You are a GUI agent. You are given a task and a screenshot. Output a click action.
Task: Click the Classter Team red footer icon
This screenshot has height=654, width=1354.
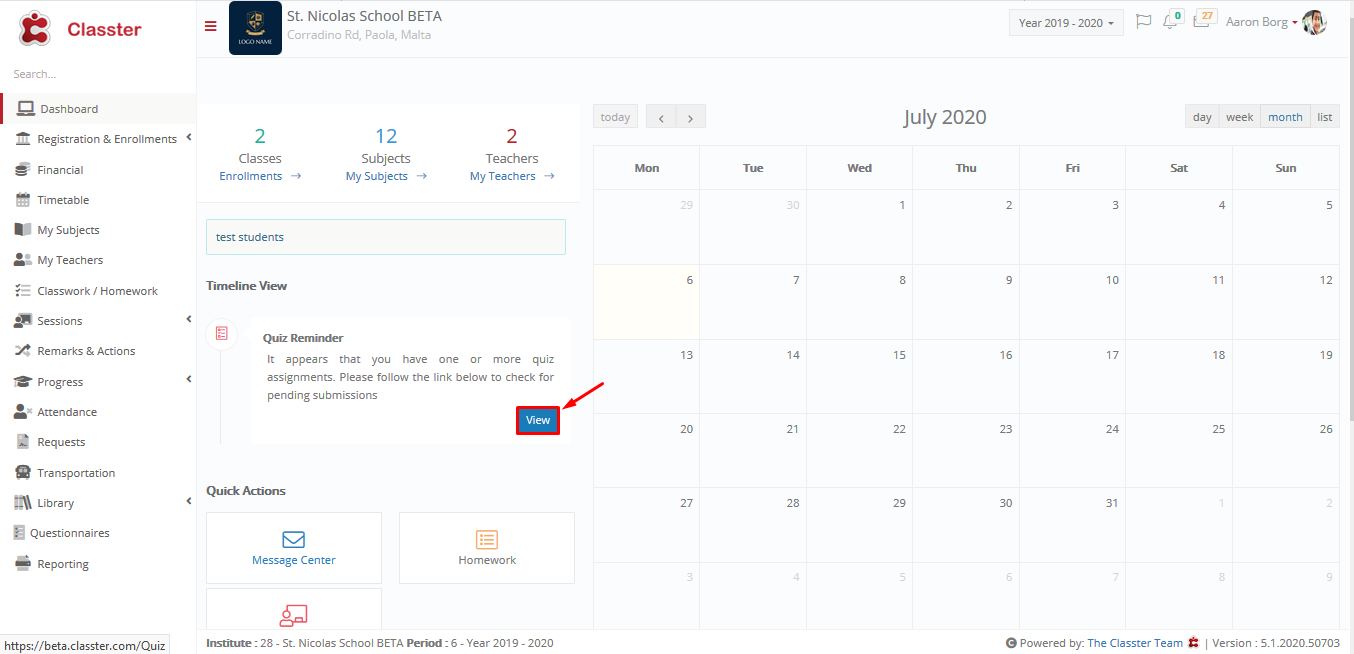1193,643
